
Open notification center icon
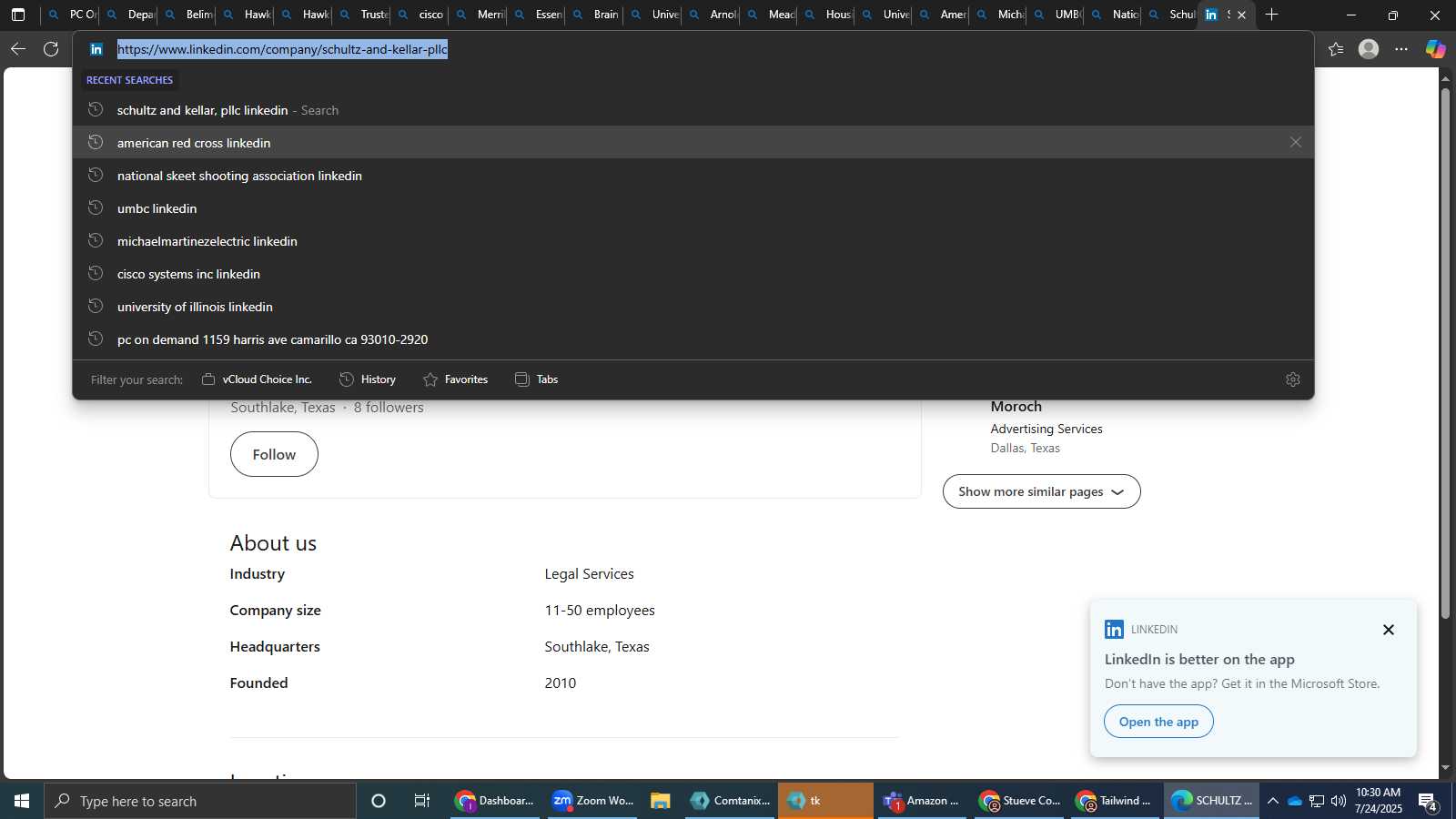pos(1428,802)
